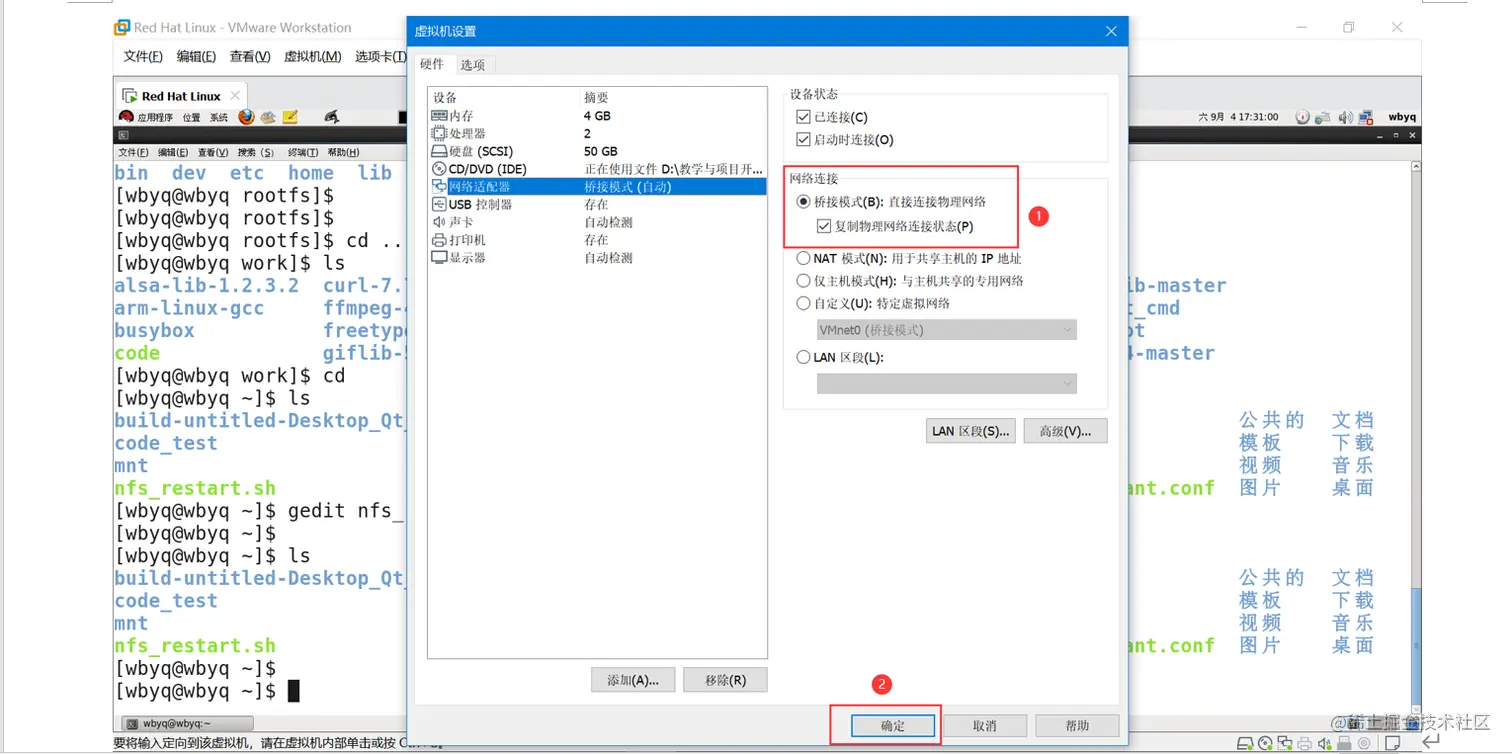Click the 帮助 button in the dialog

click(1077, 726)
